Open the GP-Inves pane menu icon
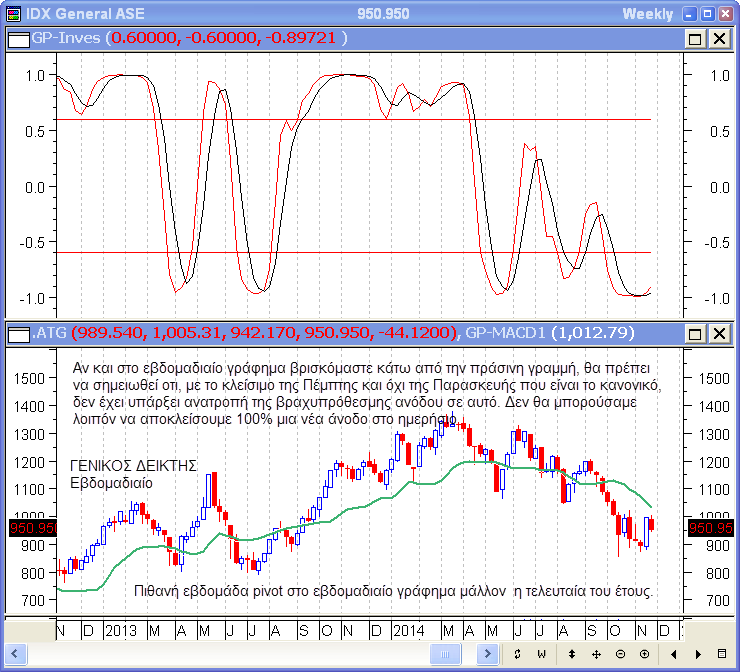Image resolution: width=740 pixels, height=672 pixels. pos(19,38)
